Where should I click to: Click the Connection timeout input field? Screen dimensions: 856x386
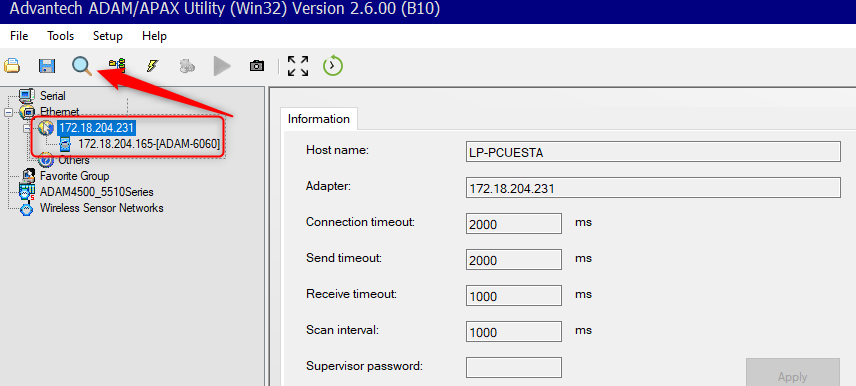pos(514,224)
